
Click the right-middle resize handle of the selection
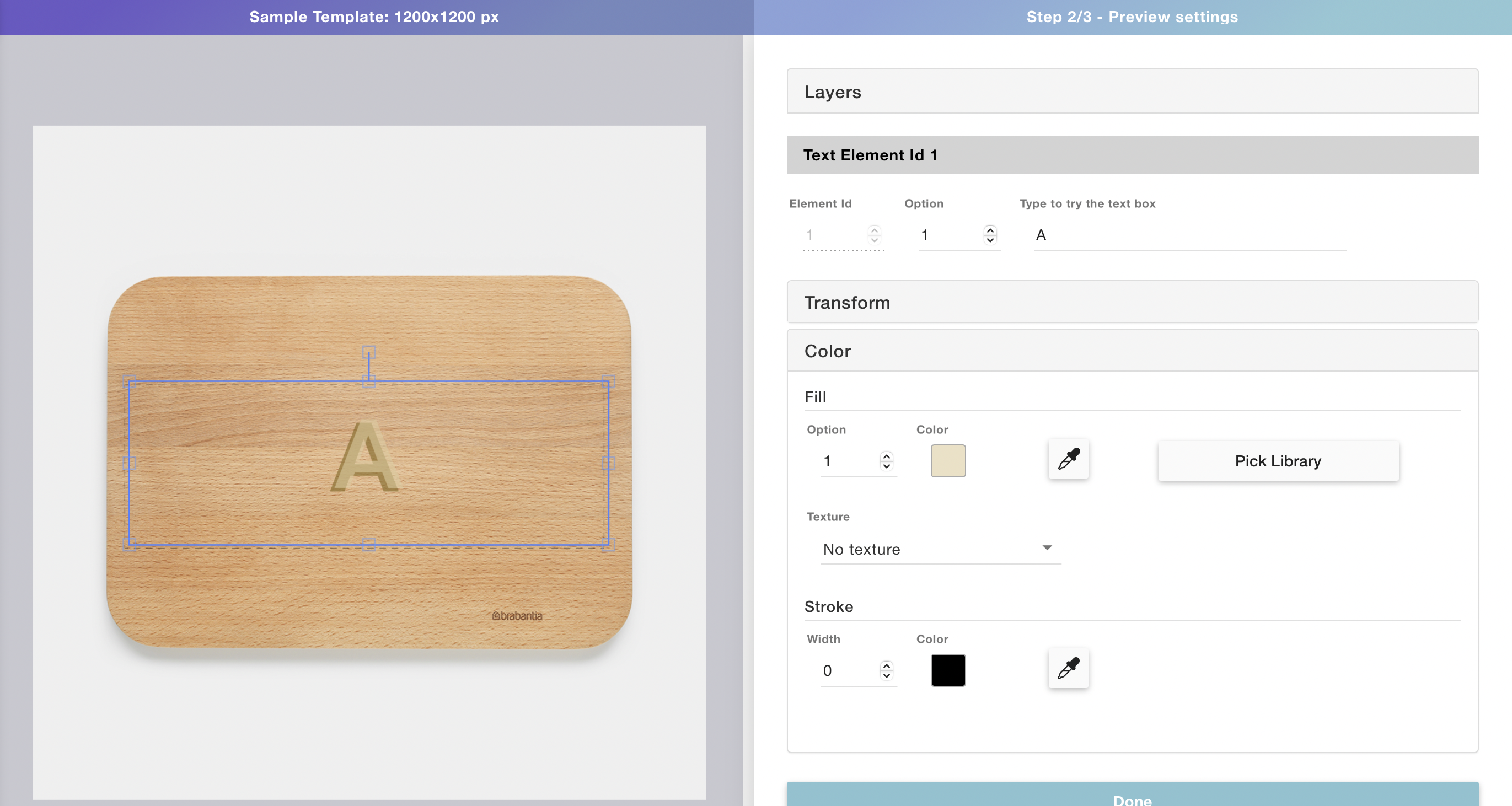click(x=608, y=463)
